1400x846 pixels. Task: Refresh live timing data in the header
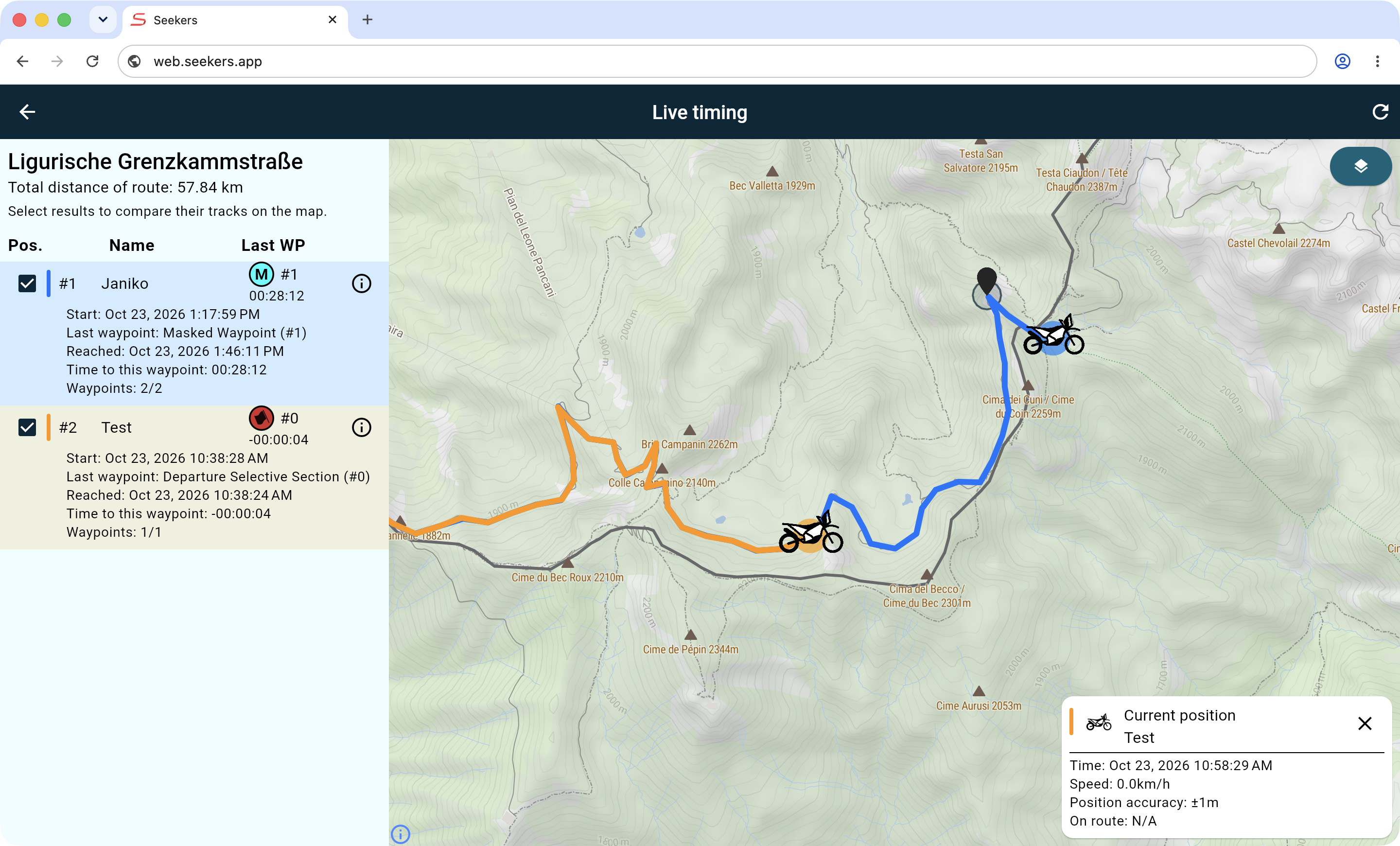[x=1380, y=112]
